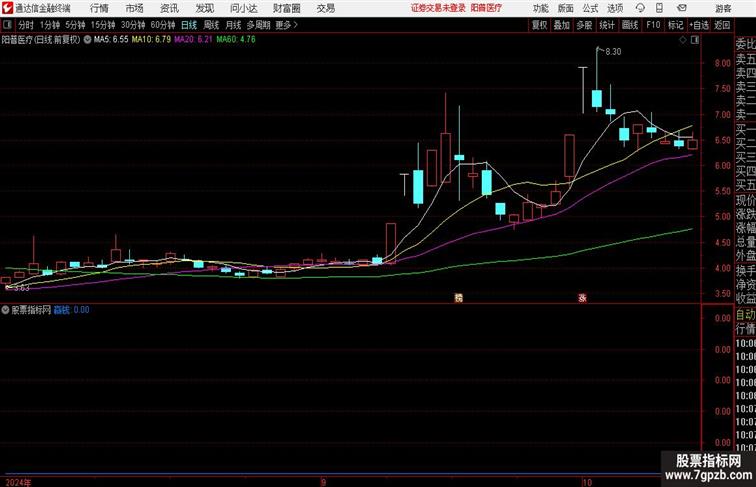Click the 返回 back button
The image size is (756, 487).
(x=722, y=25)
